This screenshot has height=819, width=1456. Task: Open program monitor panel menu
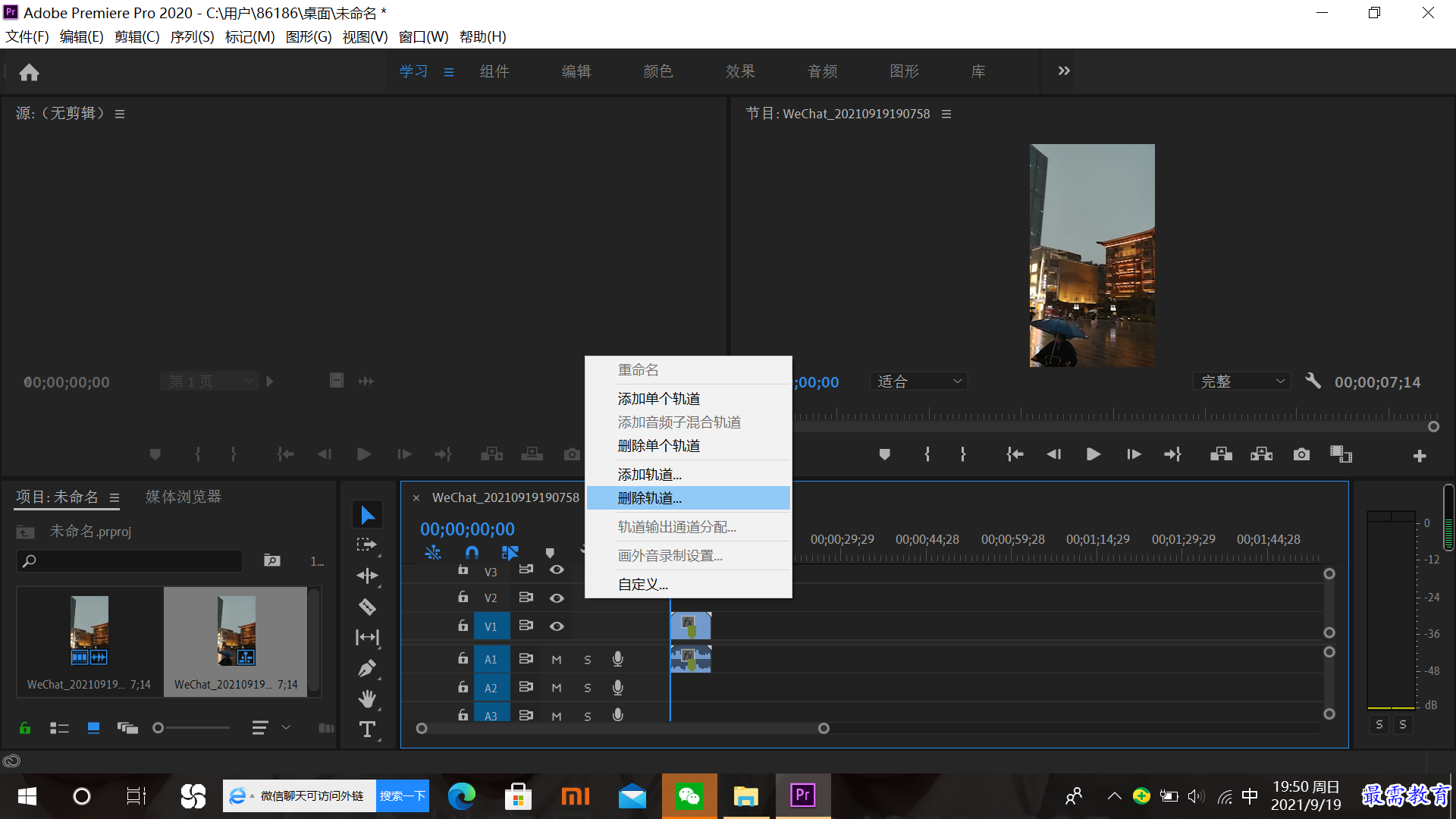click(946, 114)
